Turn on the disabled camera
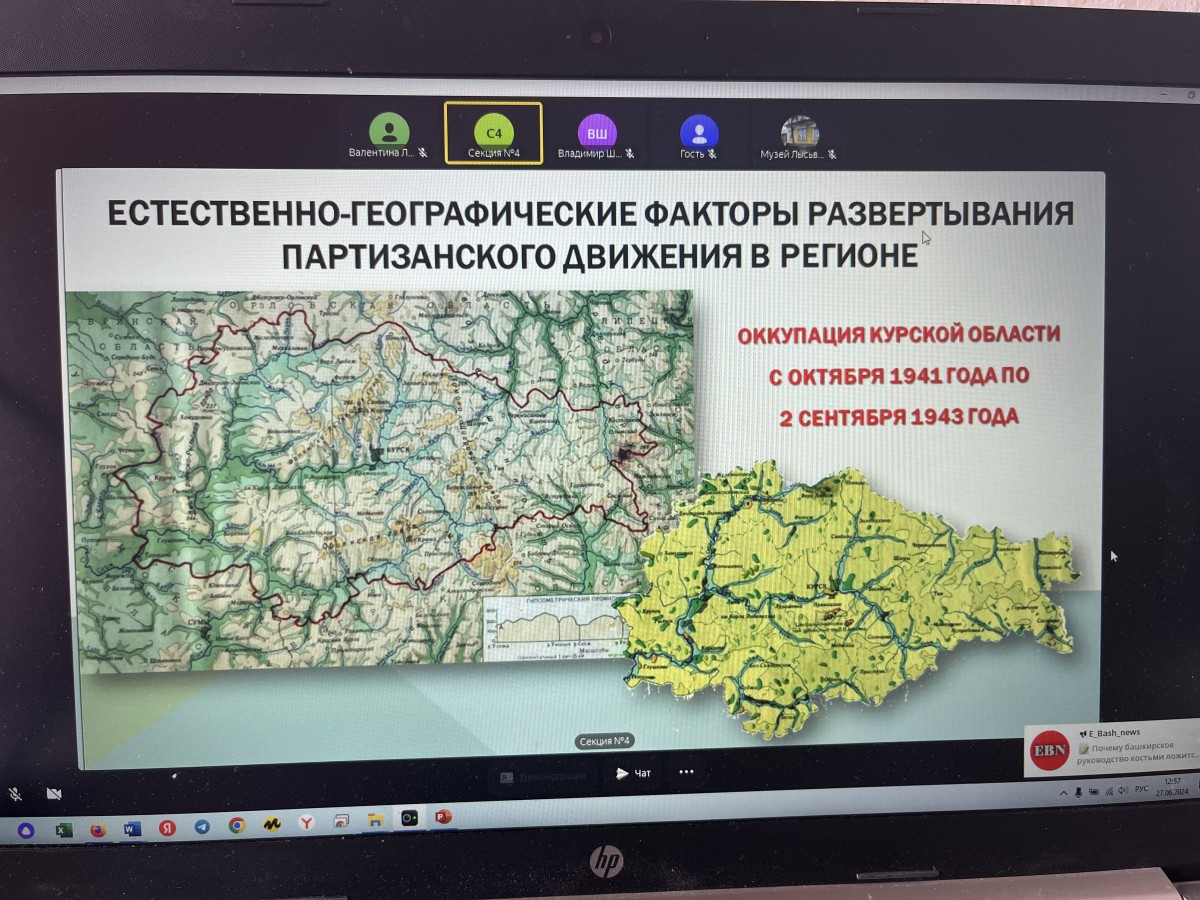 click(x=55, y=794)
